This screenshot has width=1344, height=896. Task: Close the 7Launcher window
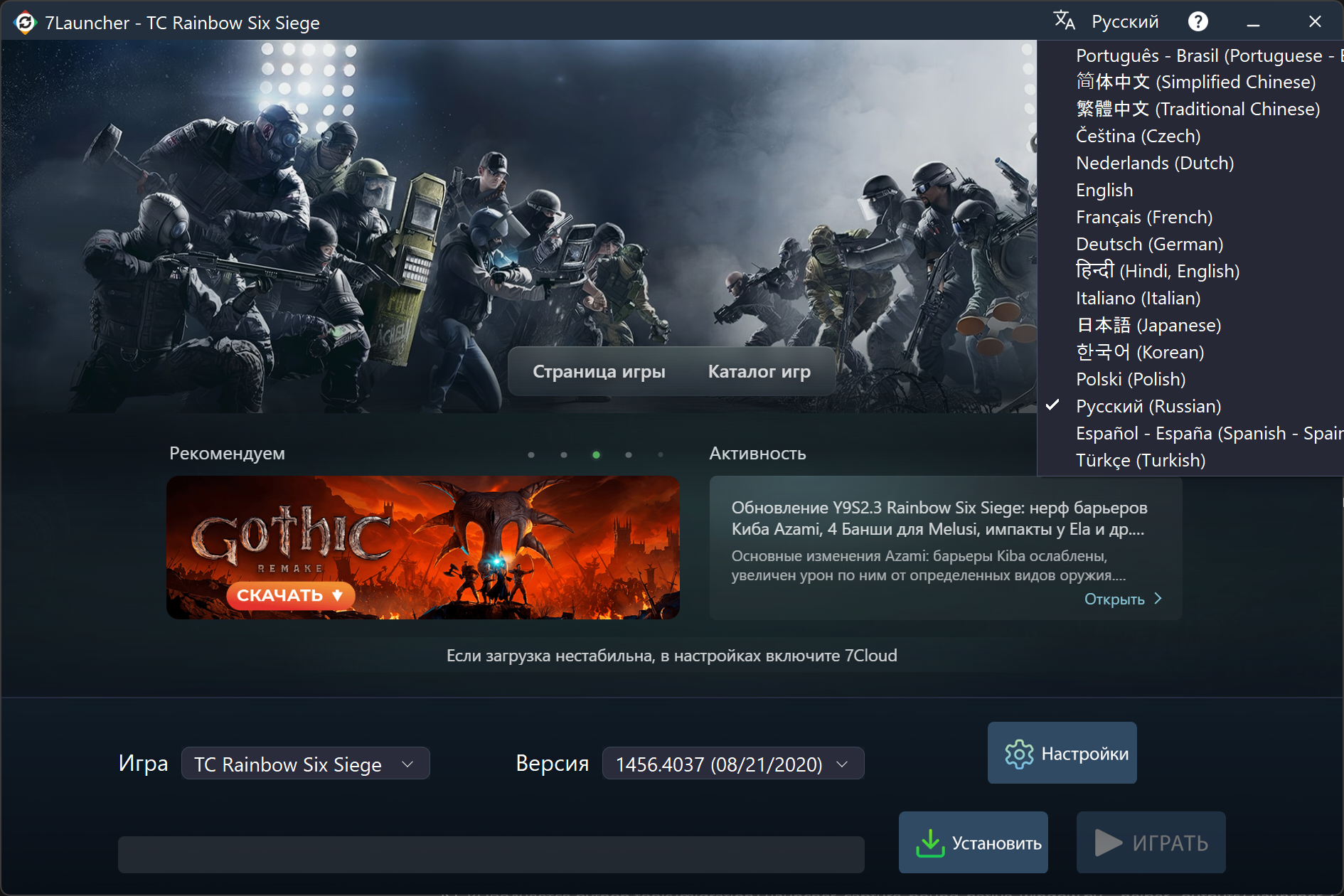(x=1315, y=22)
